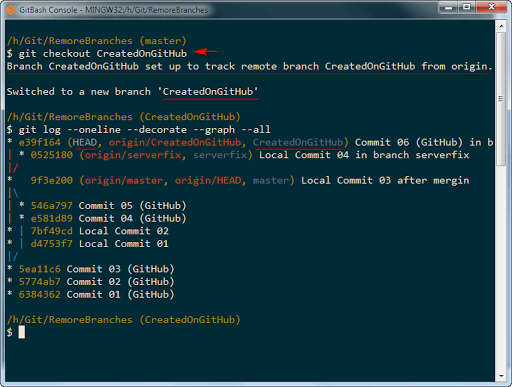The width and height of the screenshot is (512, 387).
Task: Click 'Local Commit 01' message
Action: (x=124, y=244)
